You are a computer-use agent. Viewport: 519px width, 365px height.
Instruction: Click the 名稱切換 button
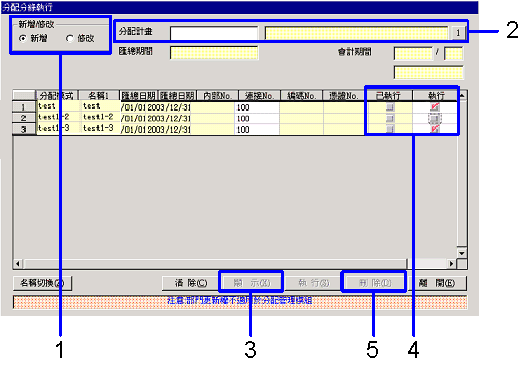[x=42, y=283]
